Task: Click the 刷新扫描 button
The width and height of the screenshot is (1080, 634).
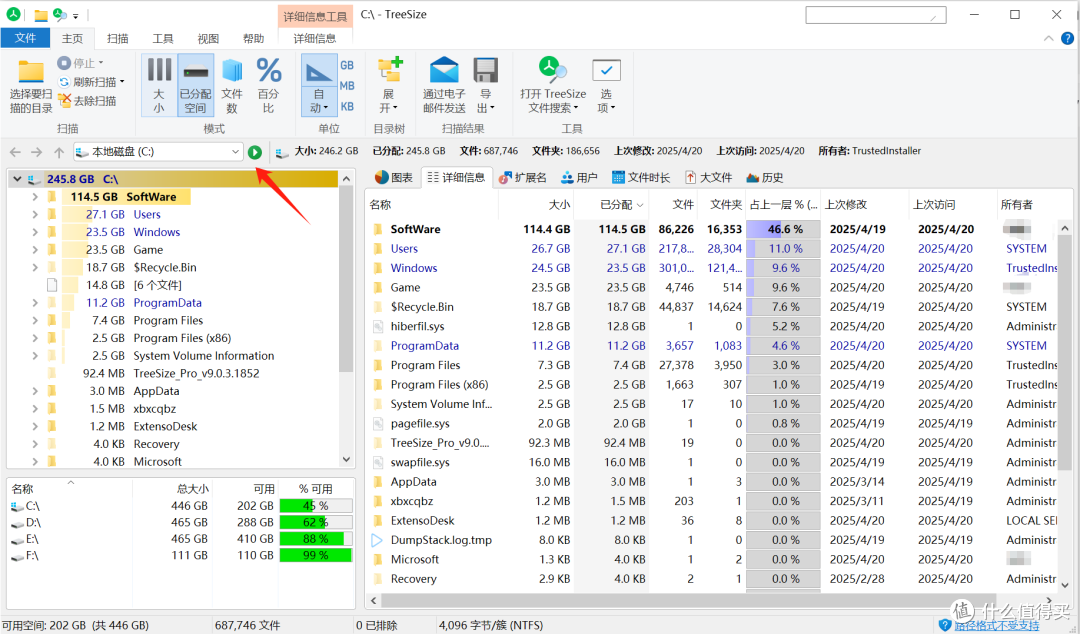Action: coord(92,82)
